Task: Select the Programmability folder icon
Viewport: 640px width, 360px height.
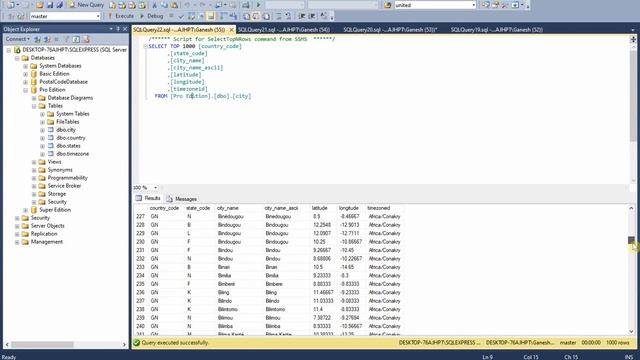Action: (42, 178)
